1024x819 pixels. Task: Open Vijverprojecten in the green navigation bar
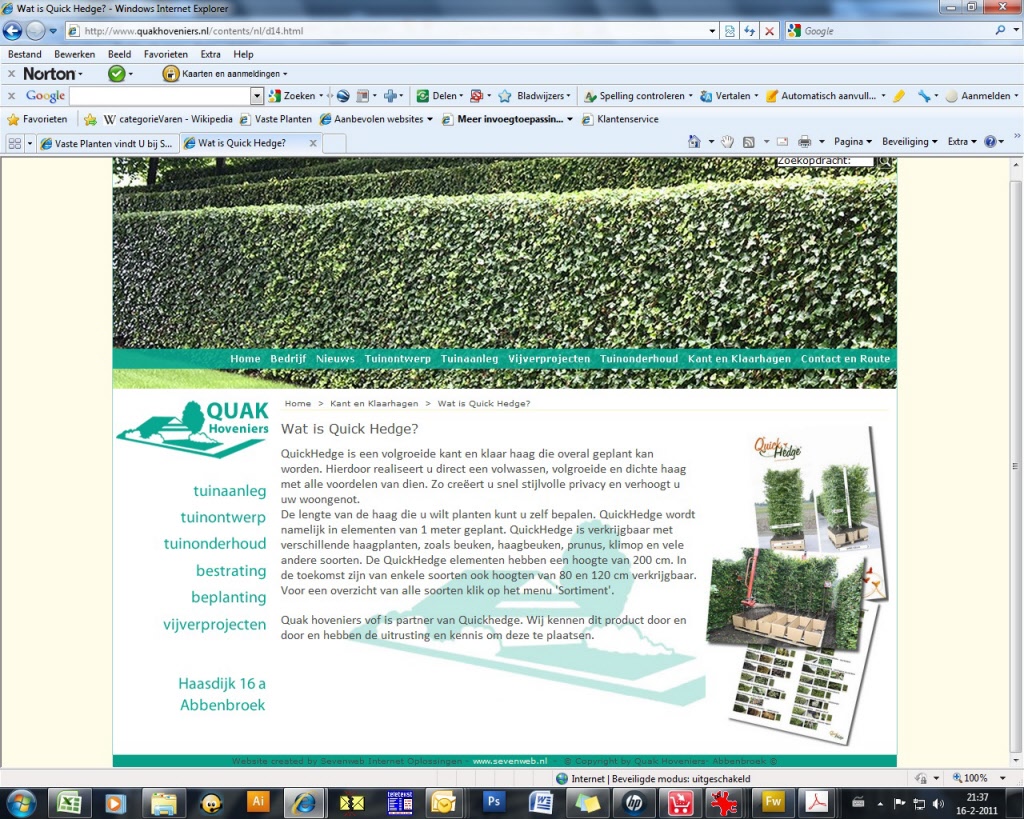[x=549, y=359]
